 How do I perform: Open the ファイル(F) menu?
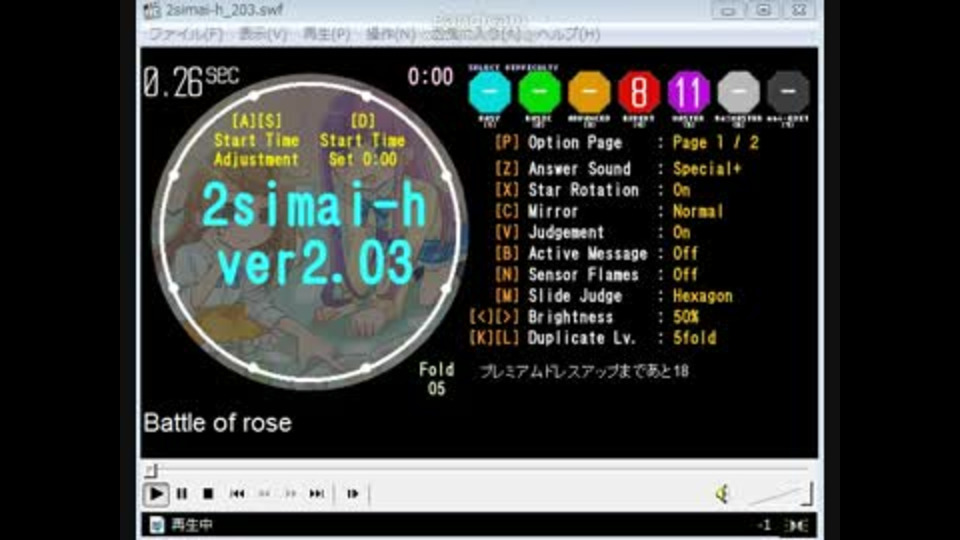pos(186,34)
